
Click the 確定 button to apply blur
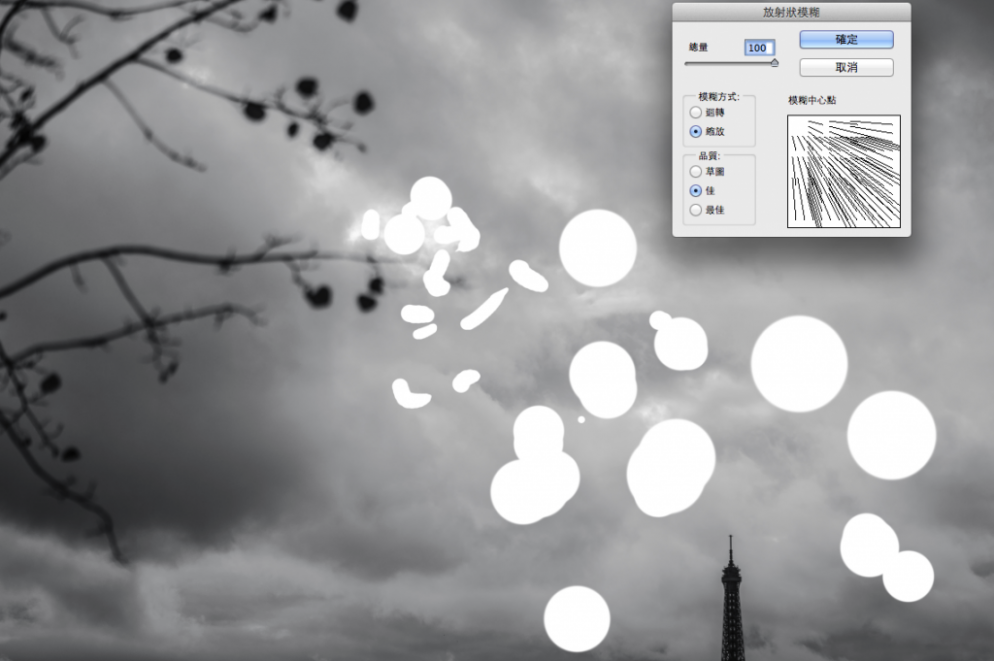tap(846, 39)
